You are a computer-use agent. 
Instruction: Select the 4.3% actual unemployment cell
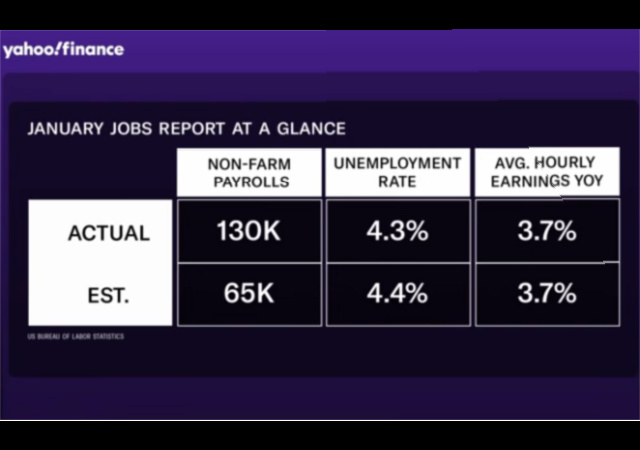397,231
